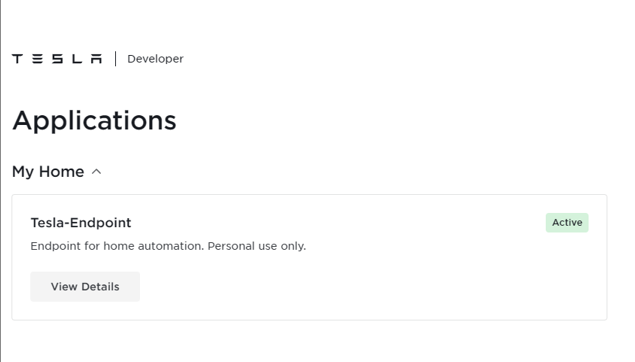635x362 pixels.
Task: Click the Tesla wordmark logo
Action: click(x=57, y=59)
